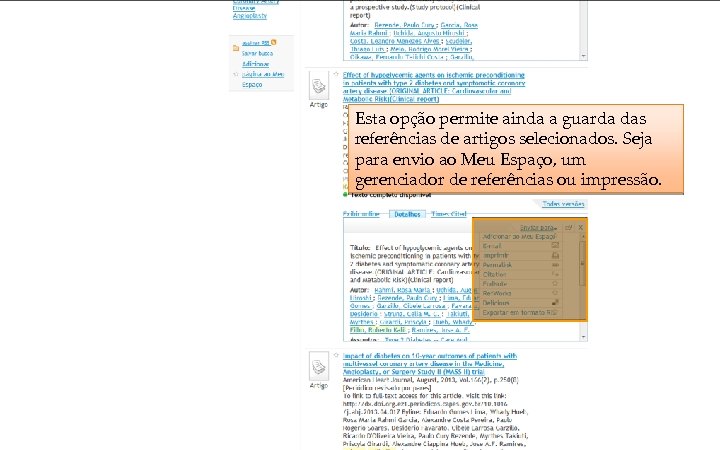The height and width of the screenshot is (450, 720).
Task: Click the American Heart Journal, August, 2013 citation text
Action: click(430, 380)
